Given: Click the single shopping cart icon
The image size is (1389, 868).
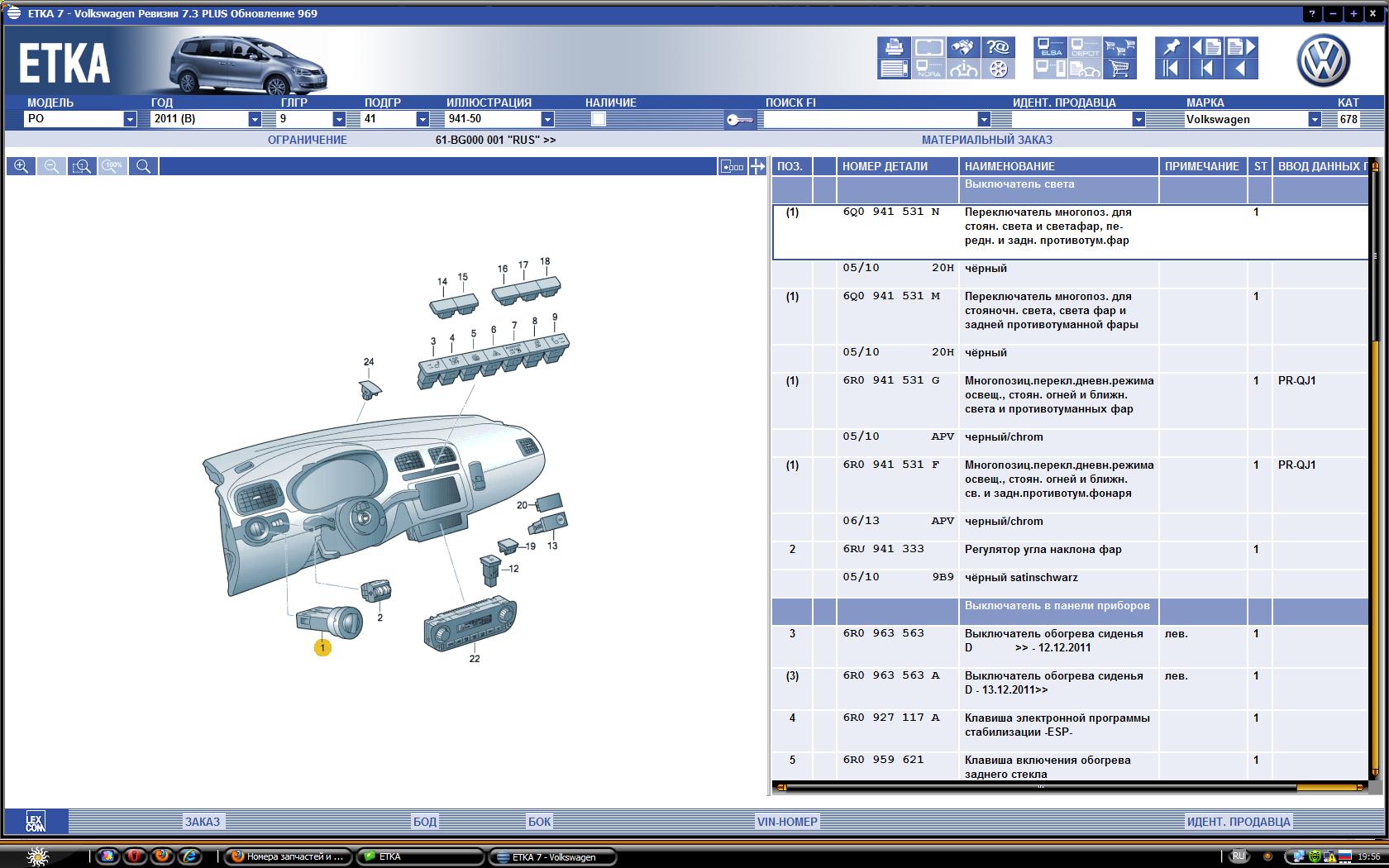Looking at the screenshot, I should click(x=1119, y=69).
